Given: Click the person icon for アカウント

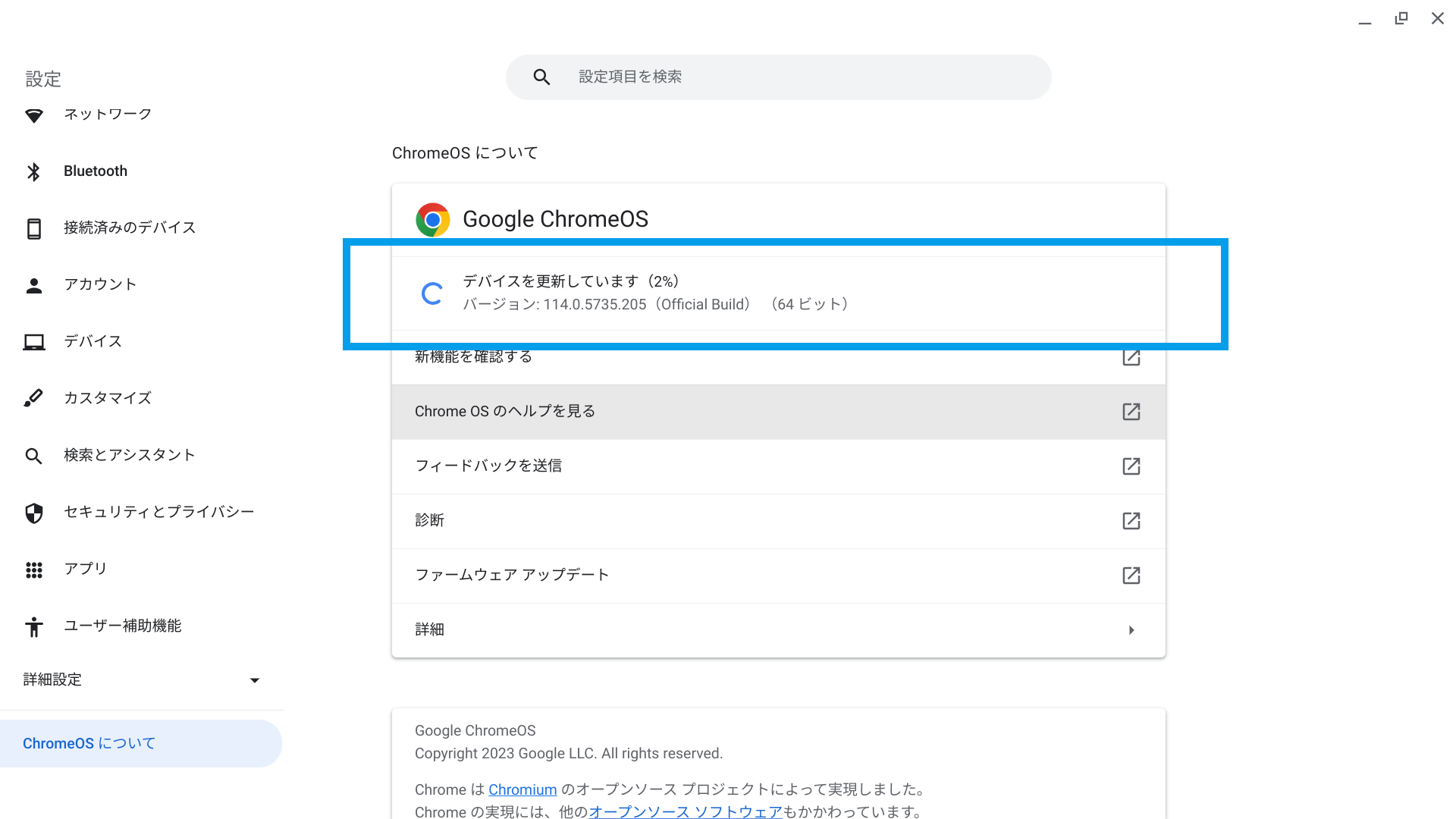Looking at the screenshot, I should click(34, 285).
